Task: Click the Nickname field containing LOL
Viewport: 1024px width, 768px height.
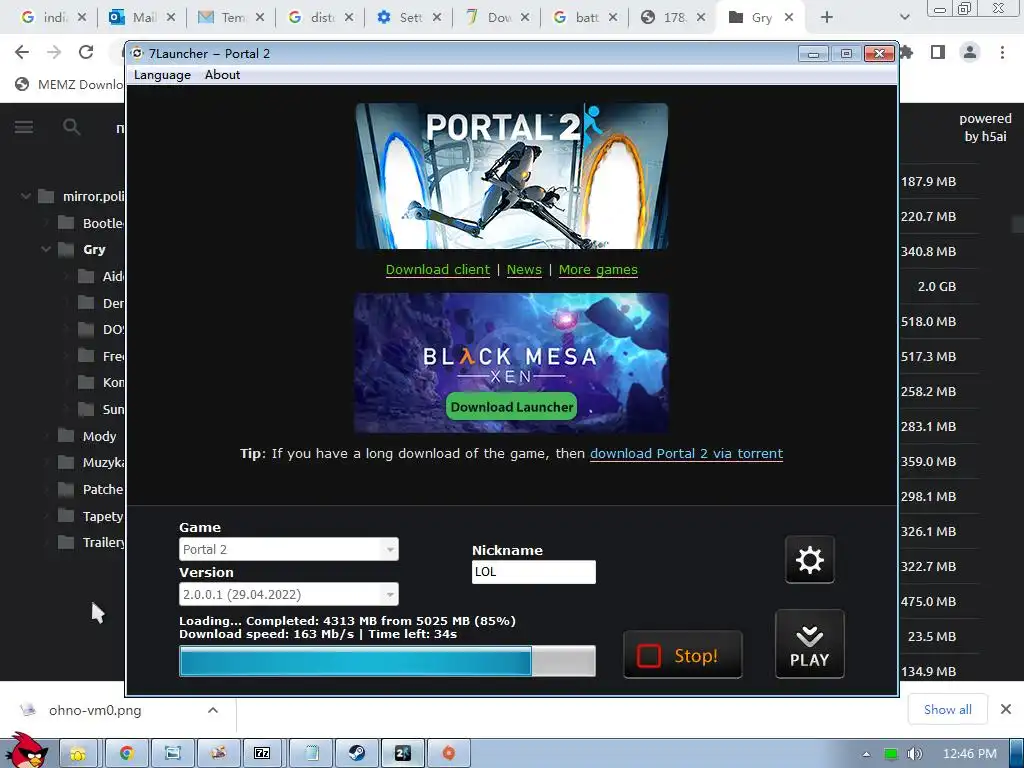Action: (x=534, y=572)
